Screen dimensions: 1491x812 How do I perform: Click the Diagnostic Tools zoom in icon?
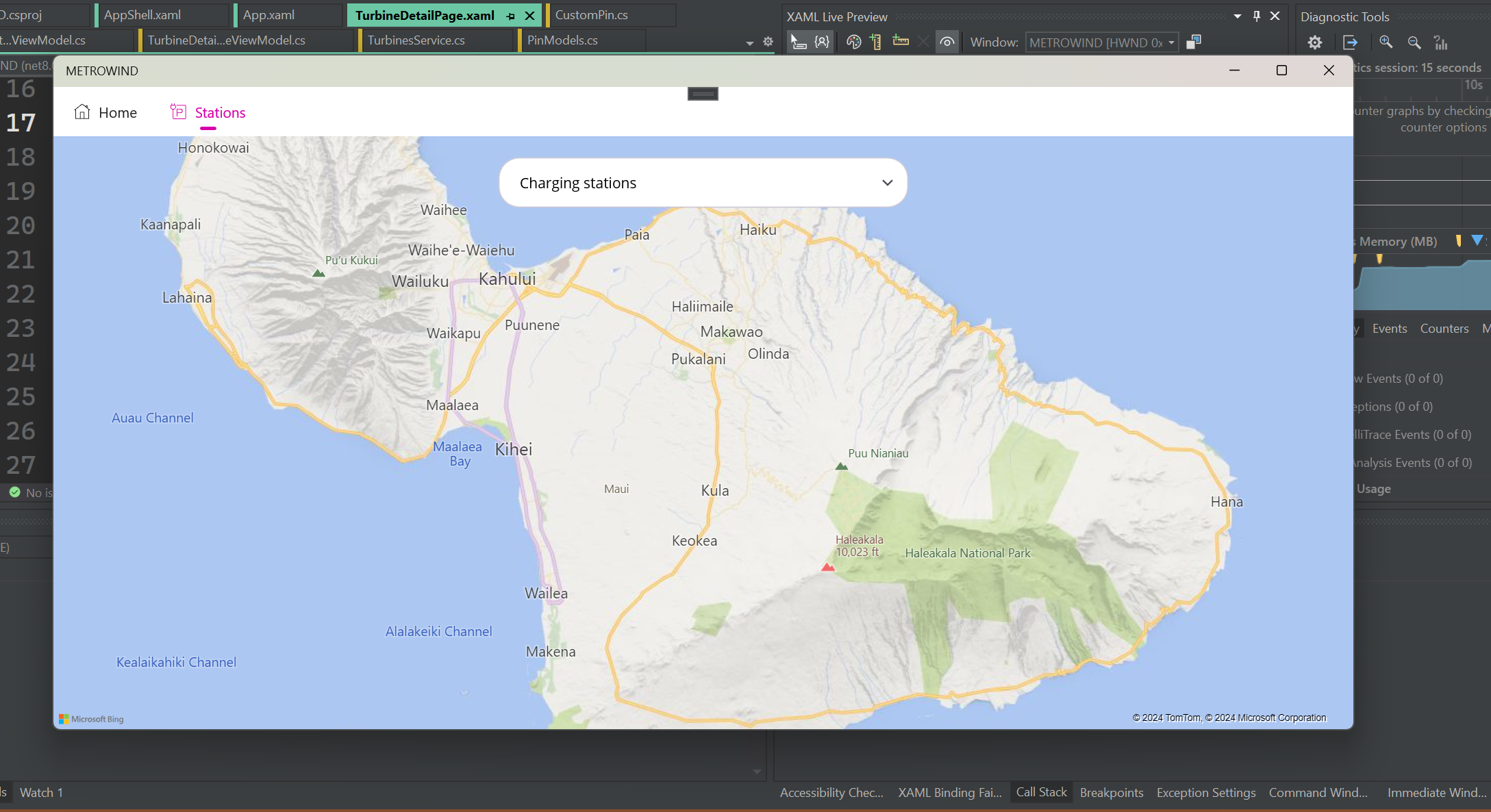[x=1386, y=42]
